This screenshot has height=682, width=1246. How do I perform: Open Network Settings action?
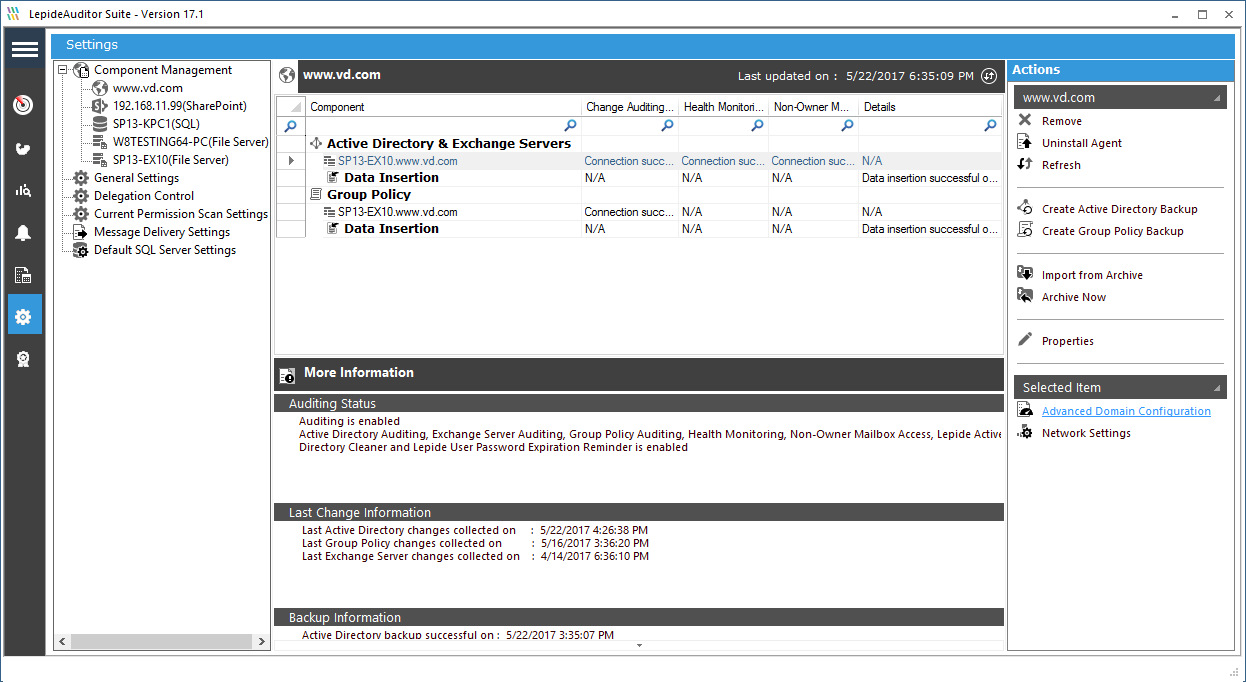(1086, 433)
